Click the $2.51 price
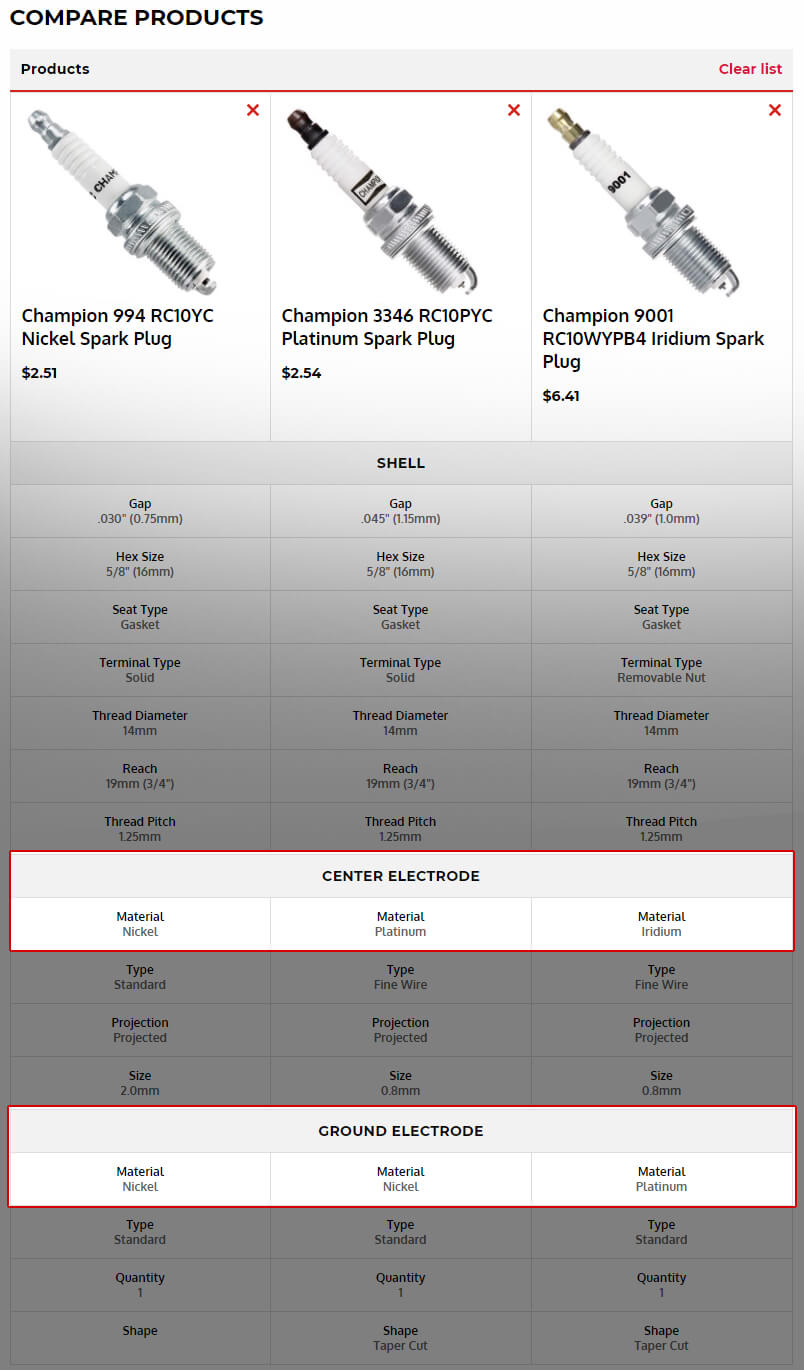Image resolution: width=804 pixels, height=1370 pixels. point(41,373)
